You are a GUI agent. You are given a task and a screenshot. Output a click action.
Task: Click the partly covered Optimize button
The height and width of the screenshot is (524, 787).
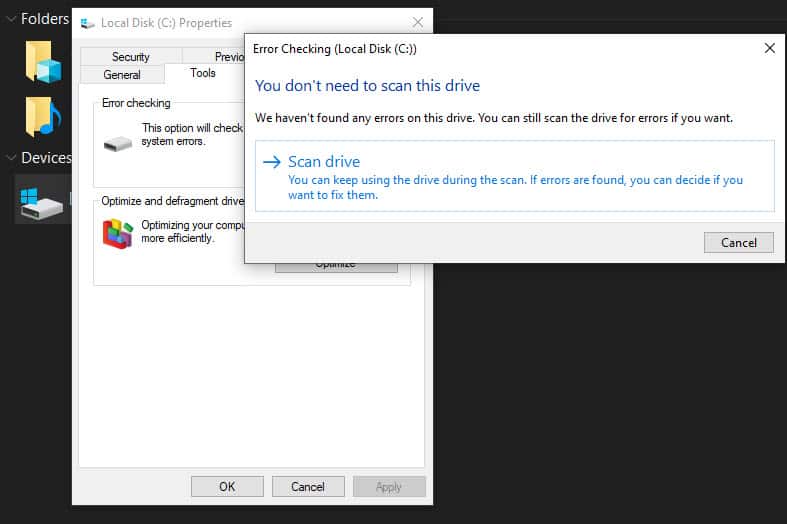[336, 268]
